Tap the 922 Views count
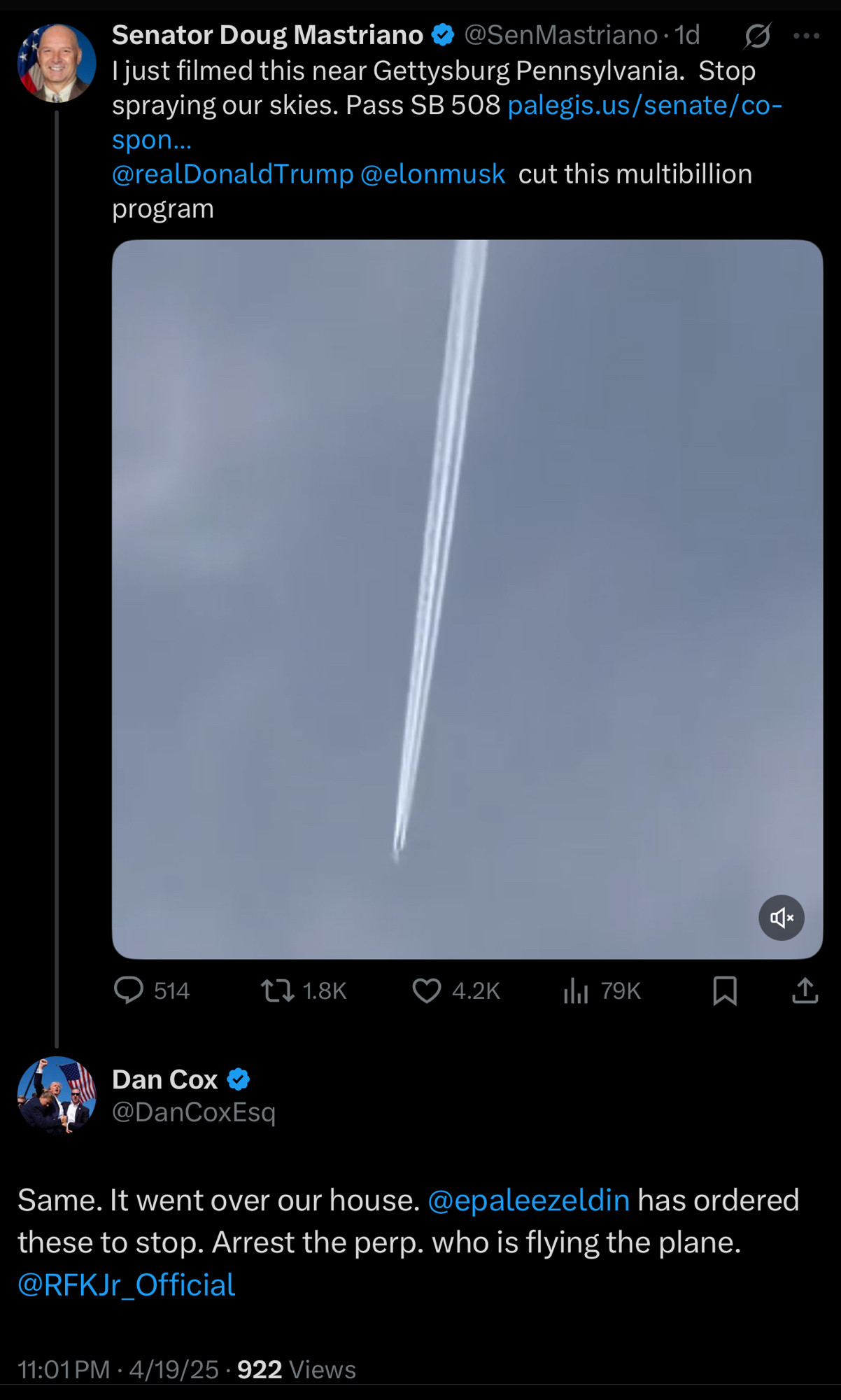This screenshot has width=841, height=1400. pos(297,1369)
